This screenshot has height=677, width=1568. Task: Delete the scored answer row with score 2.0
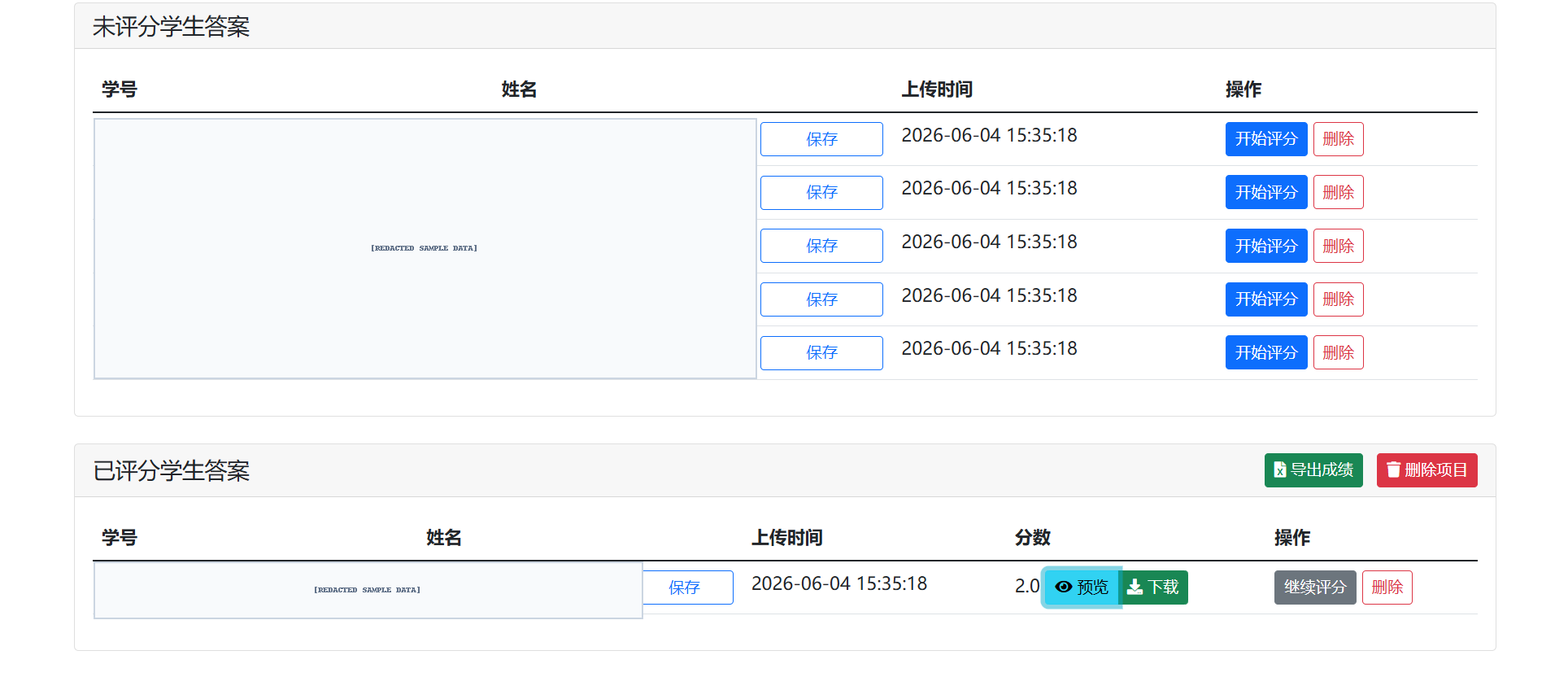coord(1387,587)
